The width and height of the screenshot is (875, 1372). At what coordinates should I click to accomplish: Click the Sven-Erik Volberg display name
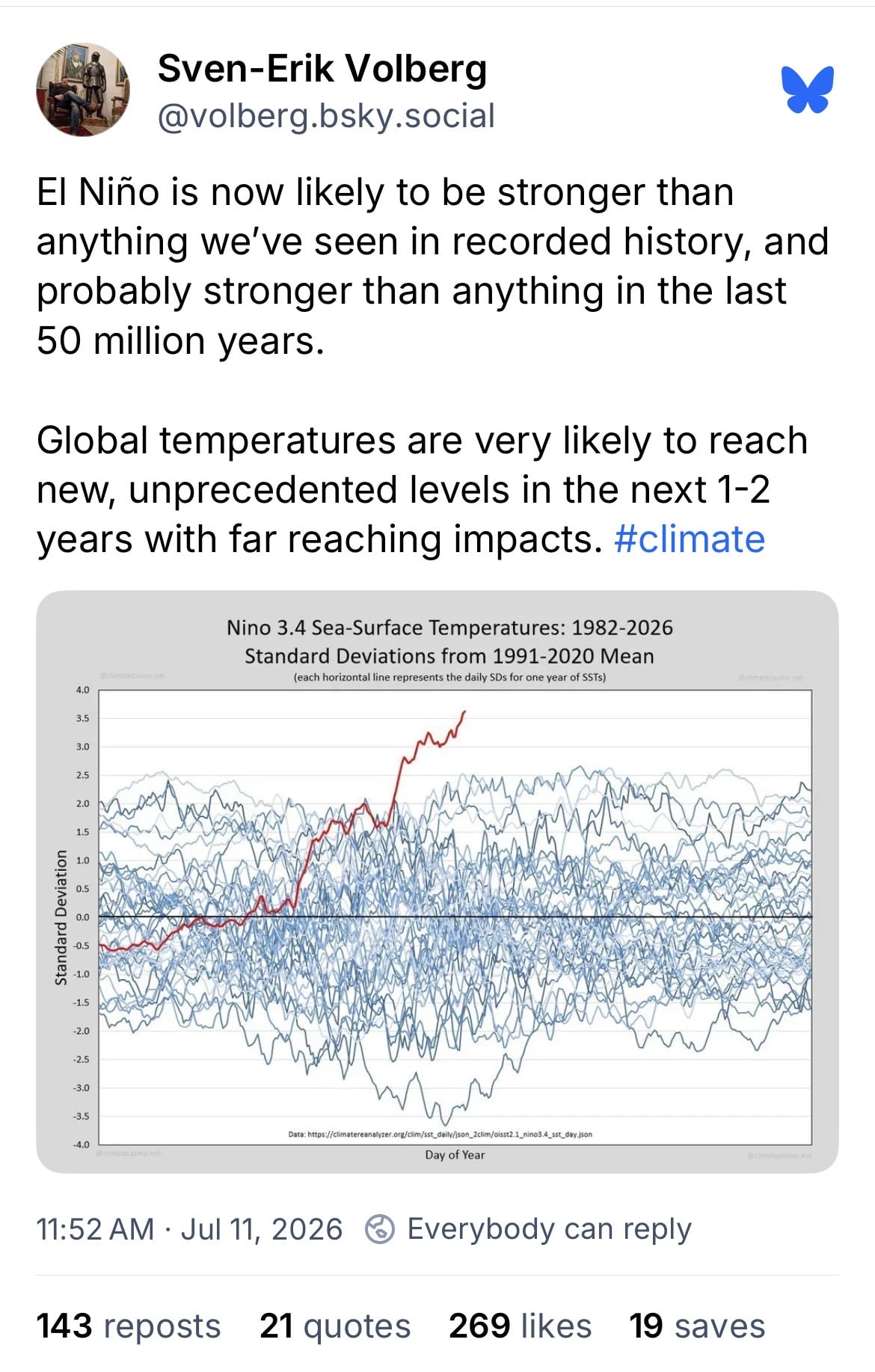[322, 68]
